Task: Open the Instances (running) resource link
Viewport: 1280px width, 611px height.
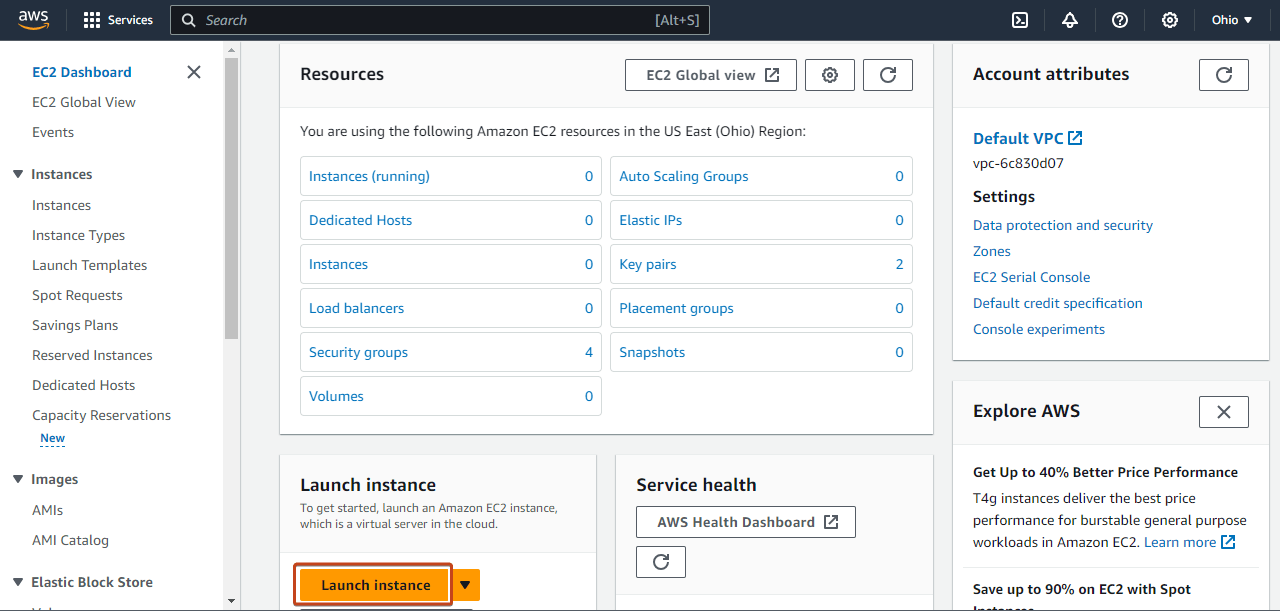Action: pos(369,176)
